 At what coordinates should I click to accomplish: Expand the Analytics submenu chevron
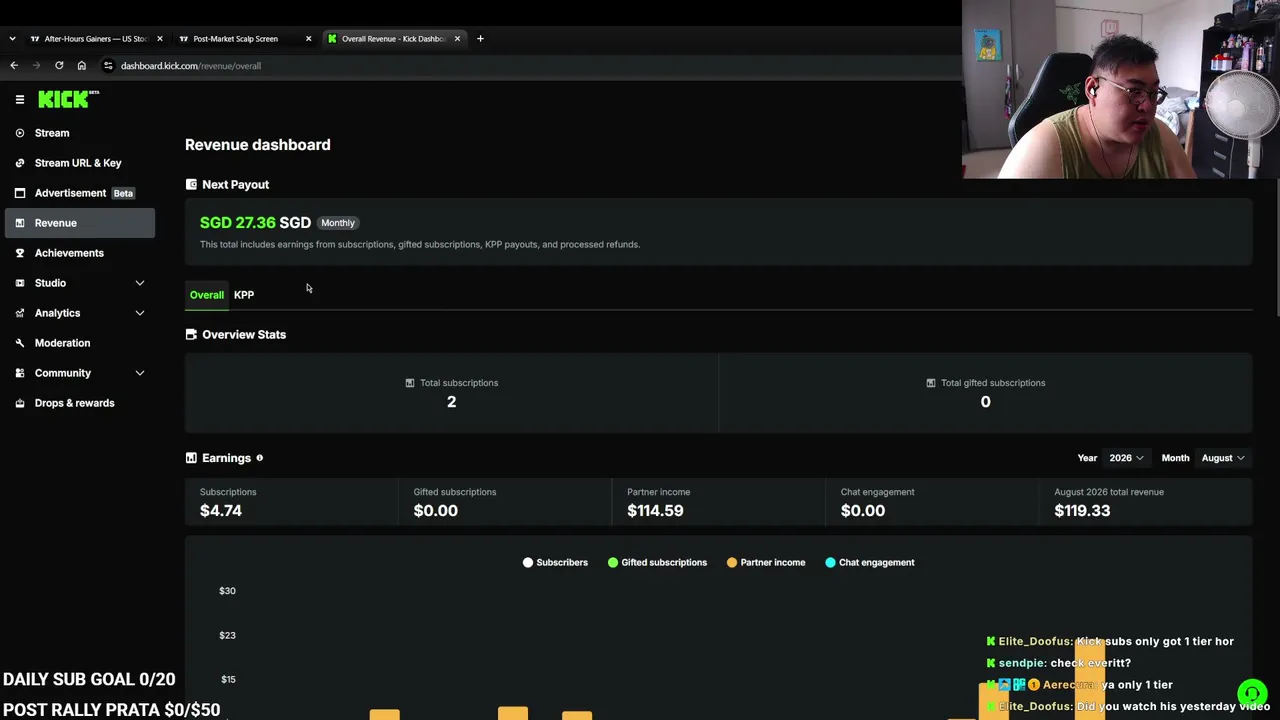coord(140,313)
